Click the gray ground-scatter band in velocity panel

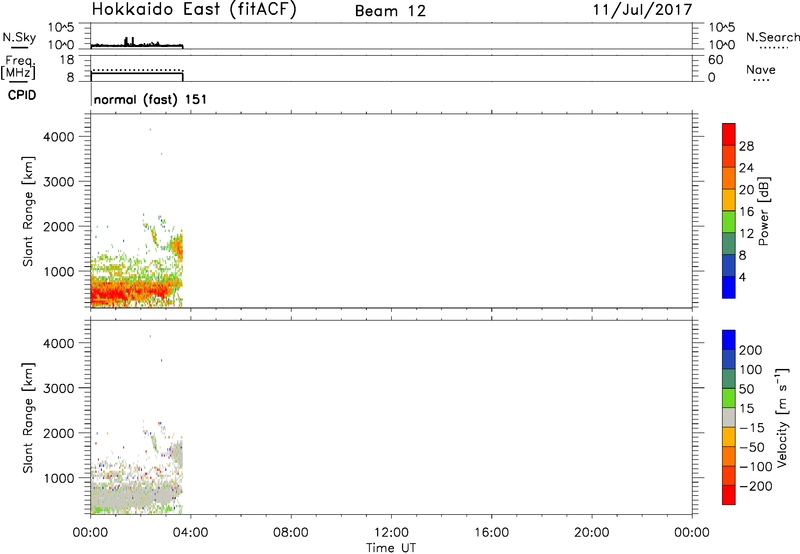click(135, 495)
